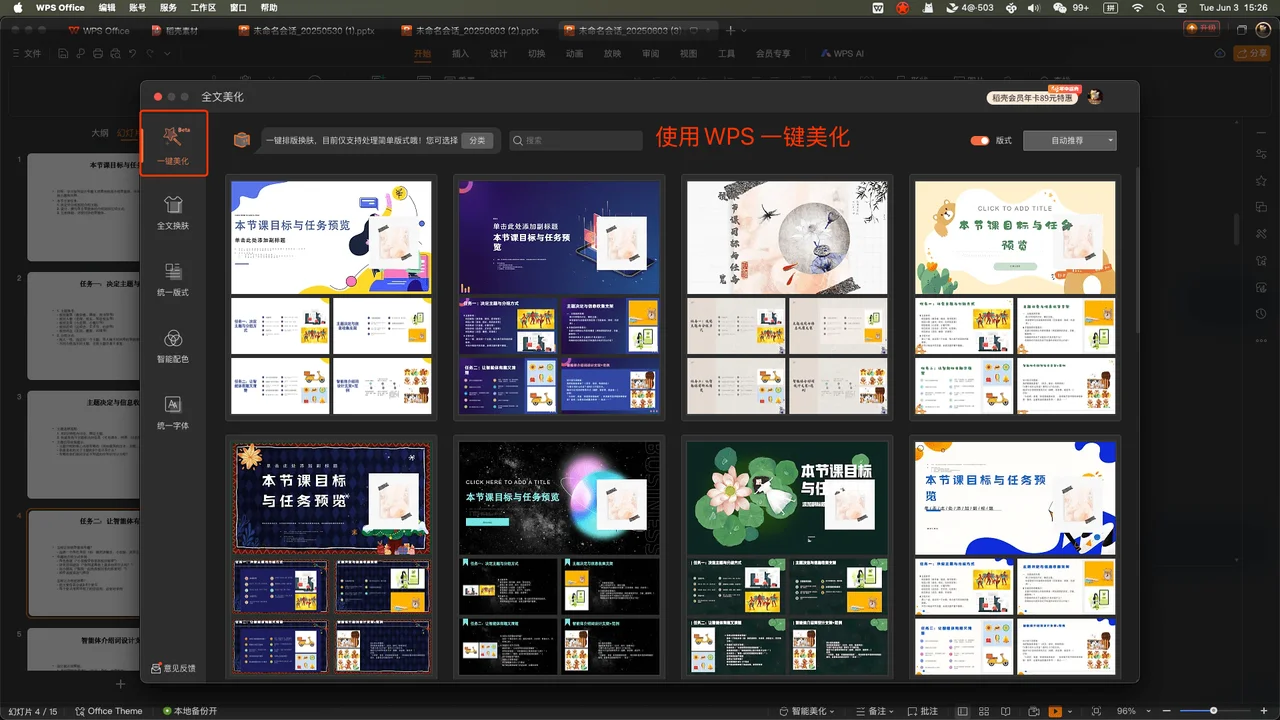This screenshot has width=1280, height=720.
Task: Select the 一键美化 sidebar option
Action: coord(173,144)
